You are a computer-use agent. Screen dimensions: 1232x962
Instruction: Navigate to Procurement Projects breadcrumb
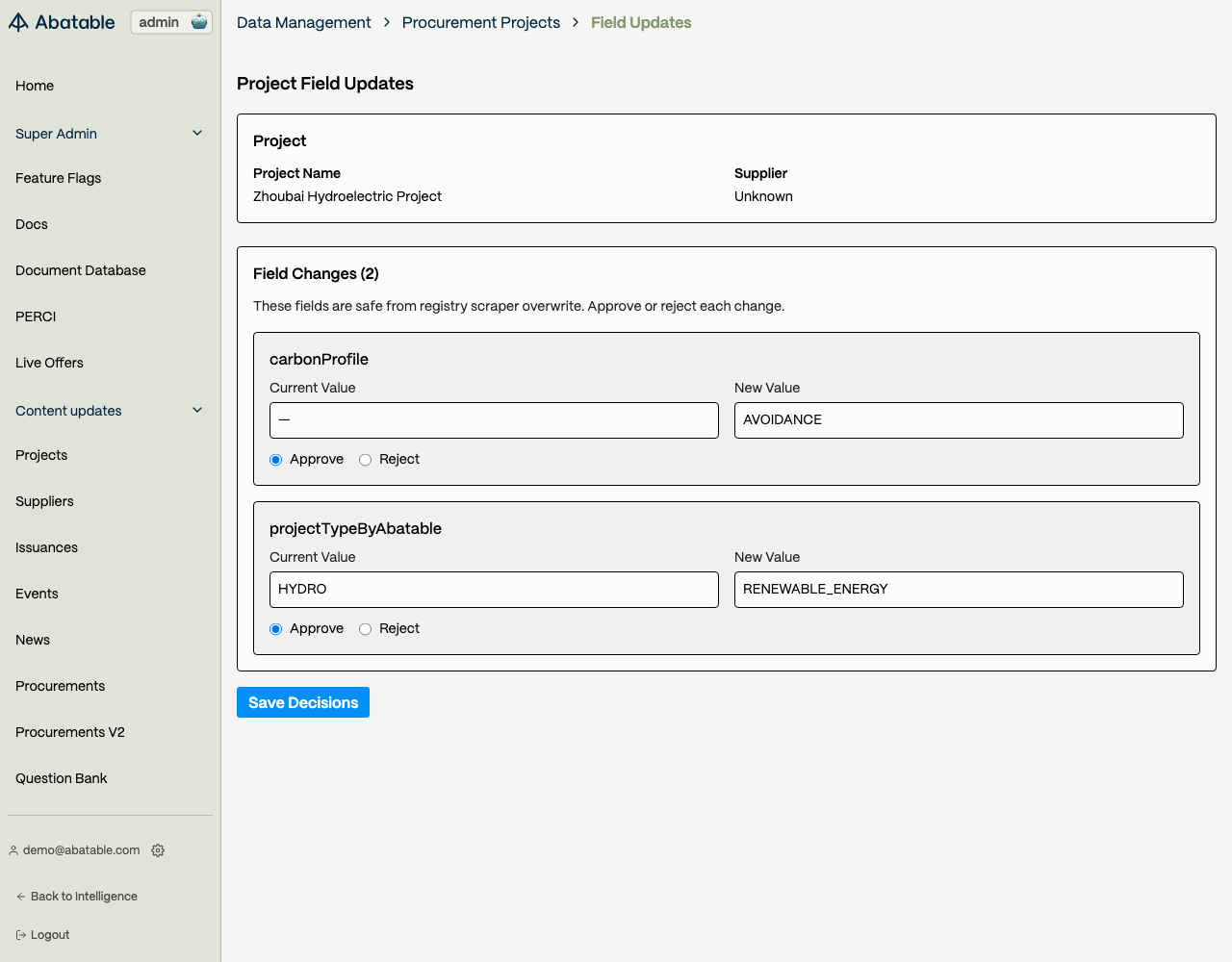(x=481, y=22)
